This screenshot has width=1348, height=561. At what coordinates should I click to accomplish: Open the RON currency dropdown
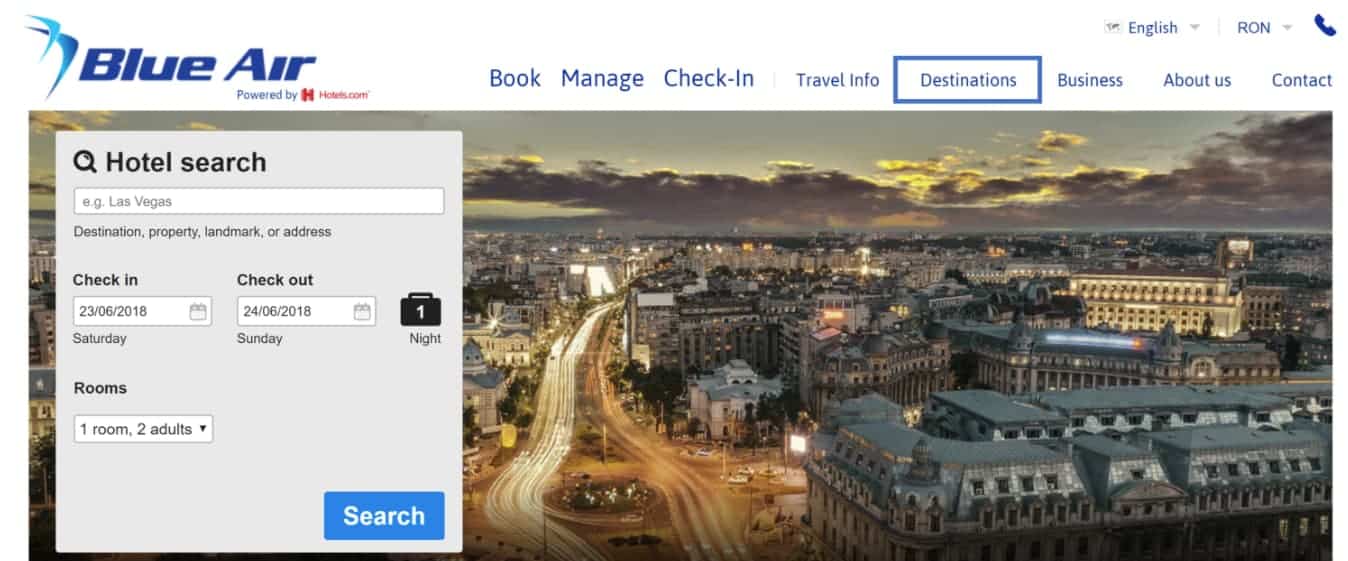(x=1264, y=28)
